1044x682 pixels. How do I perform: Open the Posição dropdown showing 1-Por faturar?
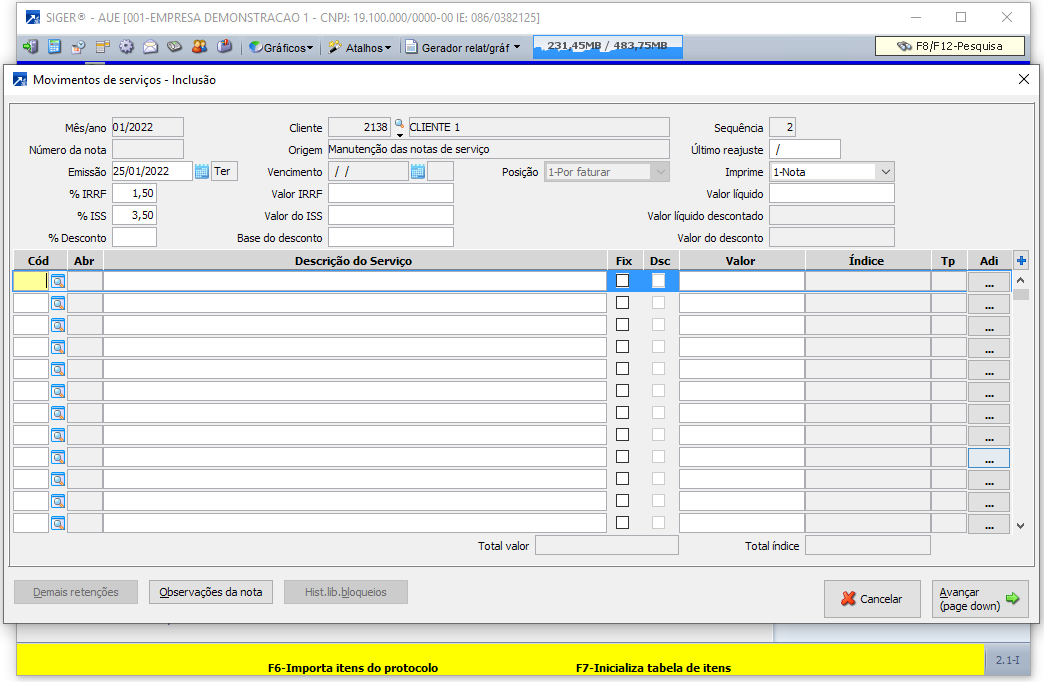click(607, 172)
